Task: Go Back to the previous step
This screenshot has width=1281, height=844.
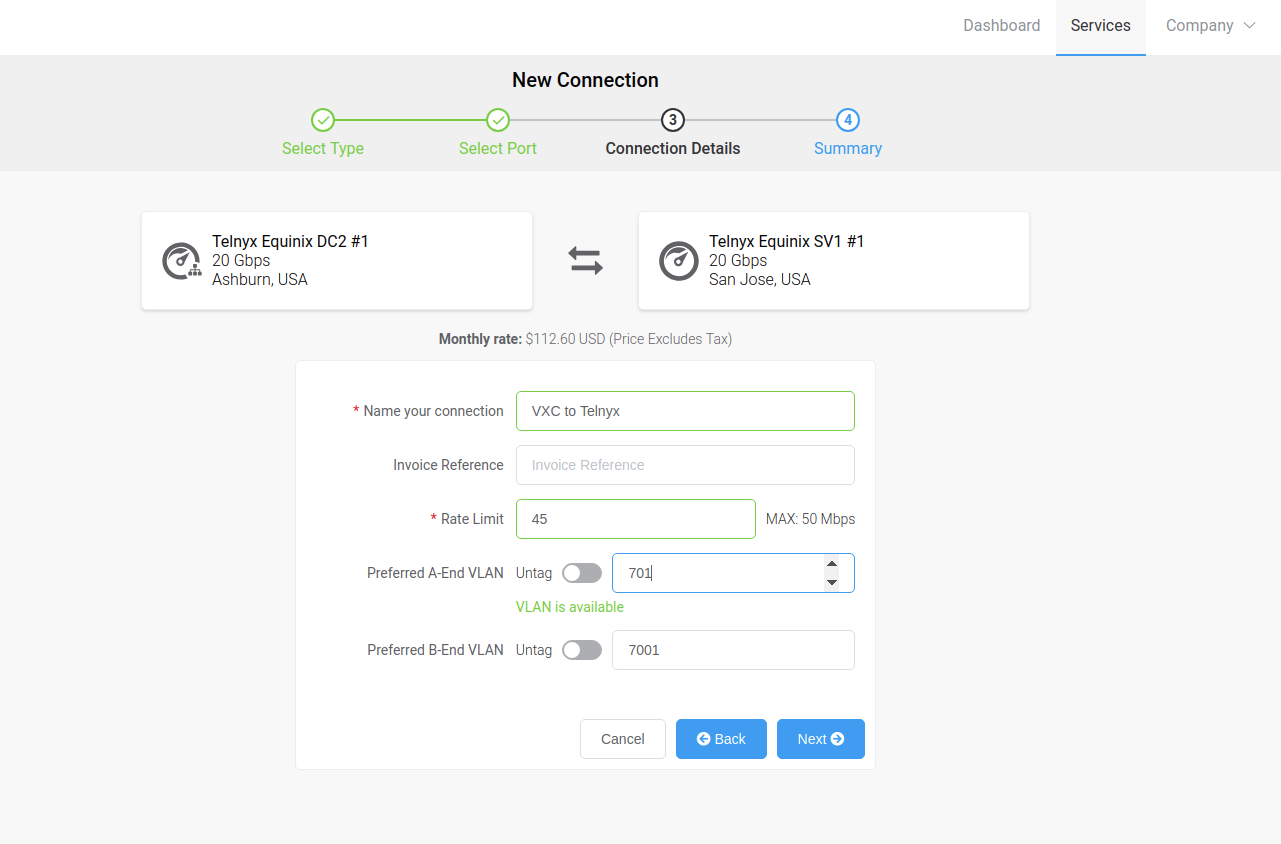Action: coord(721,739)
